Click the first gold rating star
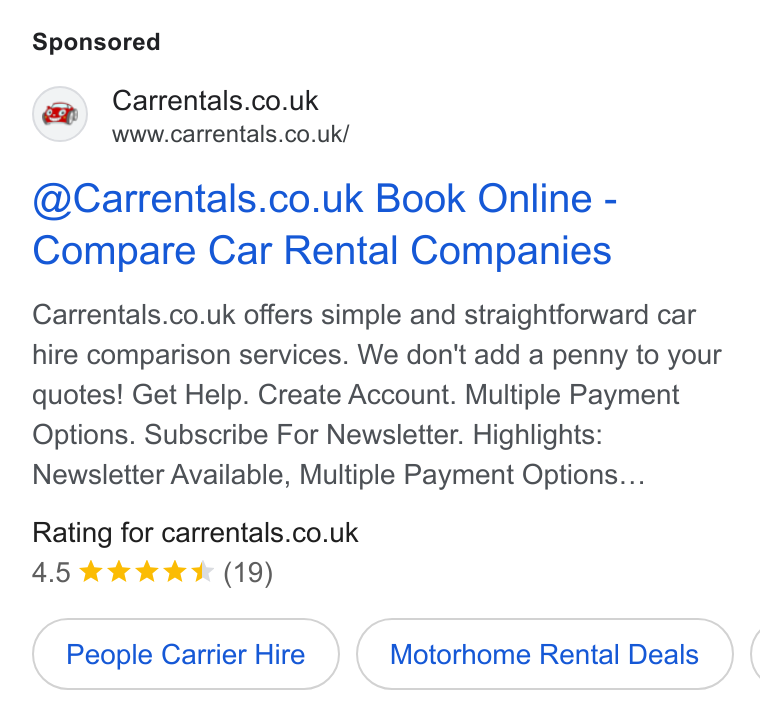Viewport: 760px width, 722px height. coord(91,571)
